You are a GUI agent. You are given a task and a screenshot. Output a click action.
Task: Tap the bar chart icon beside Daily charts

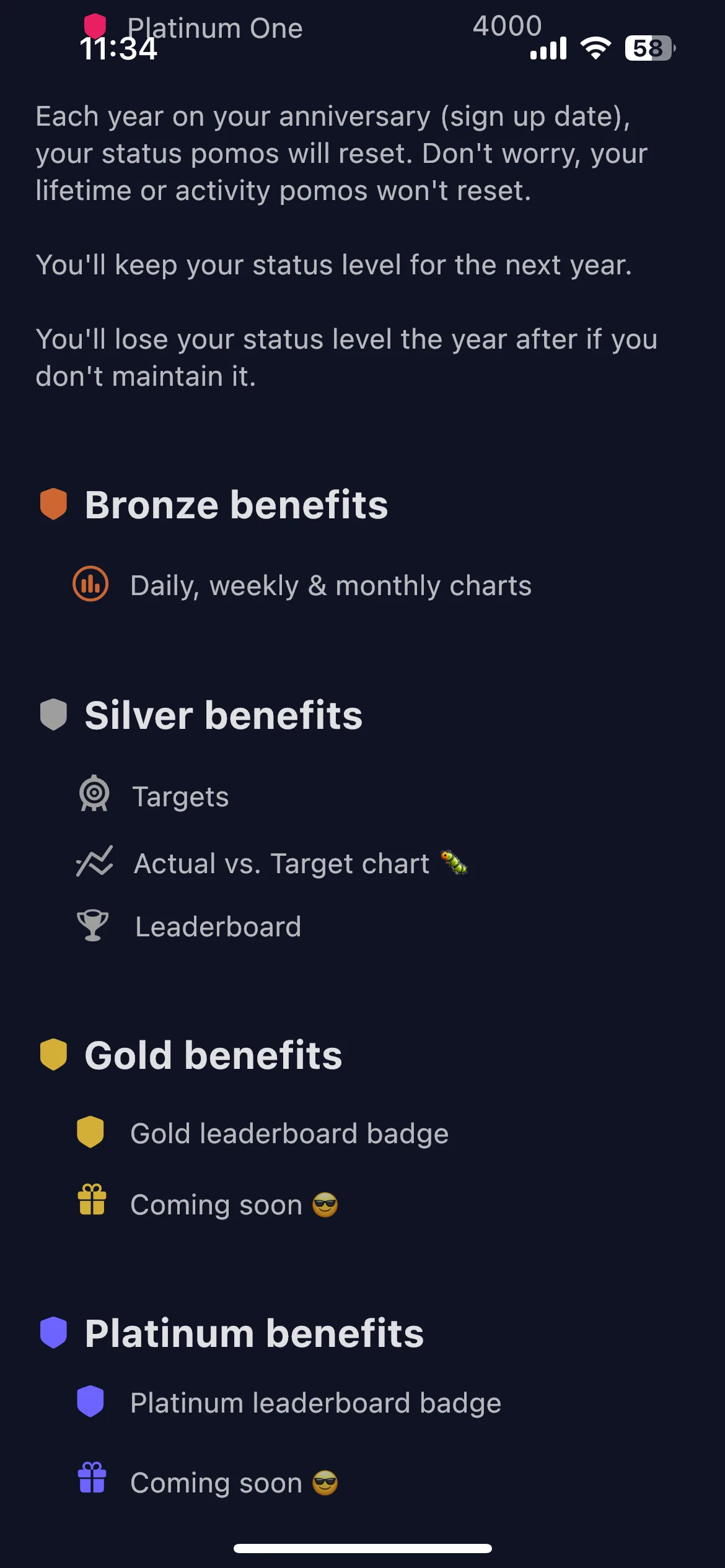(90, 584)
